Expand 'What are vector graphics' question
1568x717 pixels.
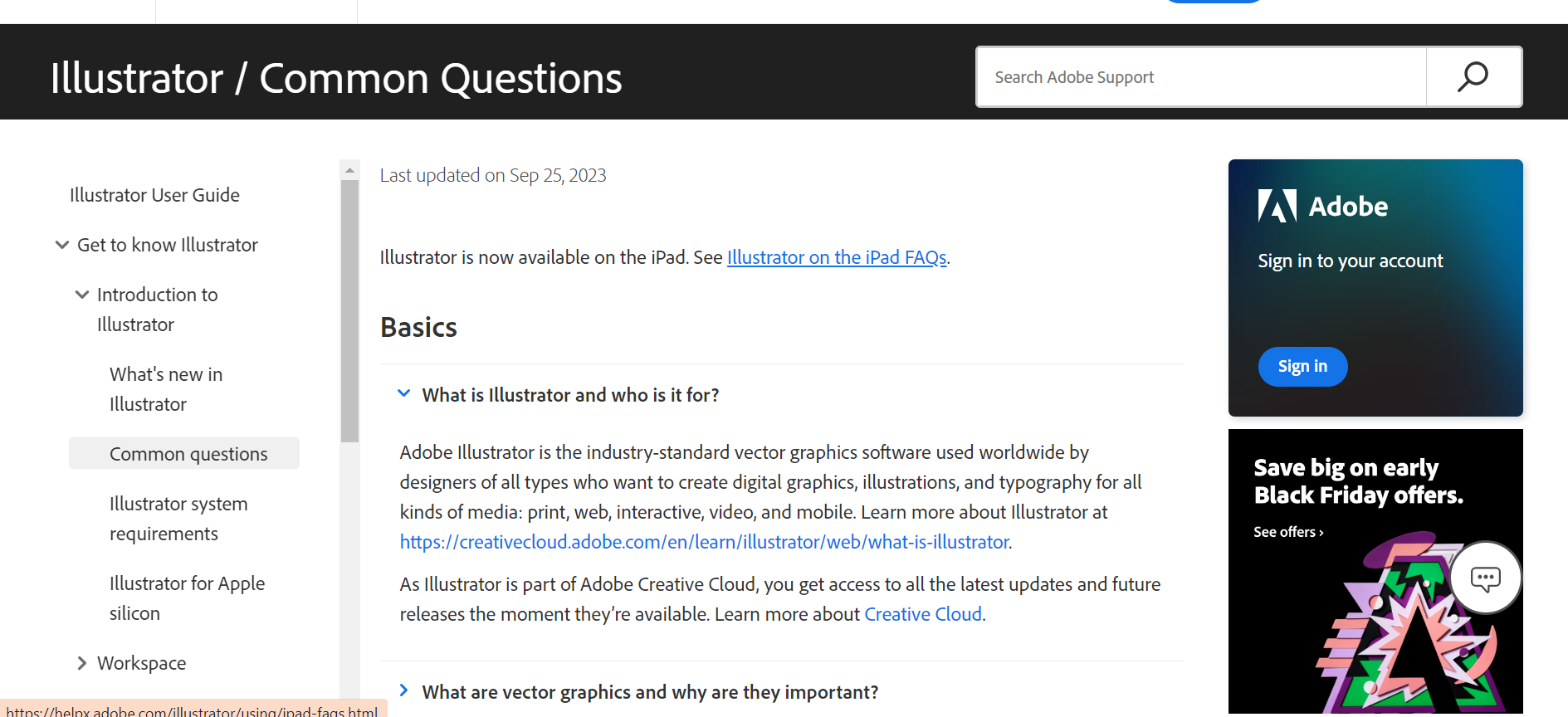(x=404, y=691)
